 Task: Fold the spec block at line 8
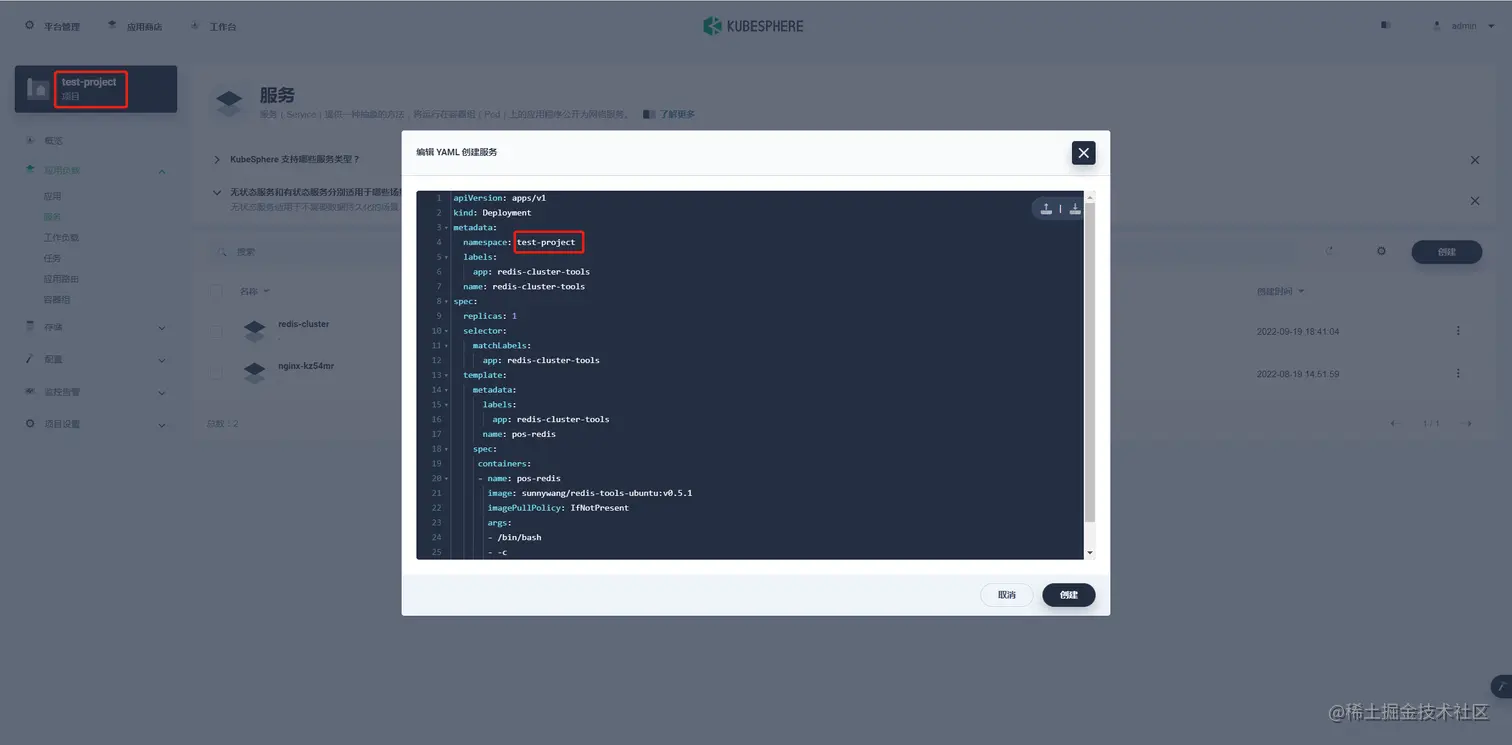446,302
